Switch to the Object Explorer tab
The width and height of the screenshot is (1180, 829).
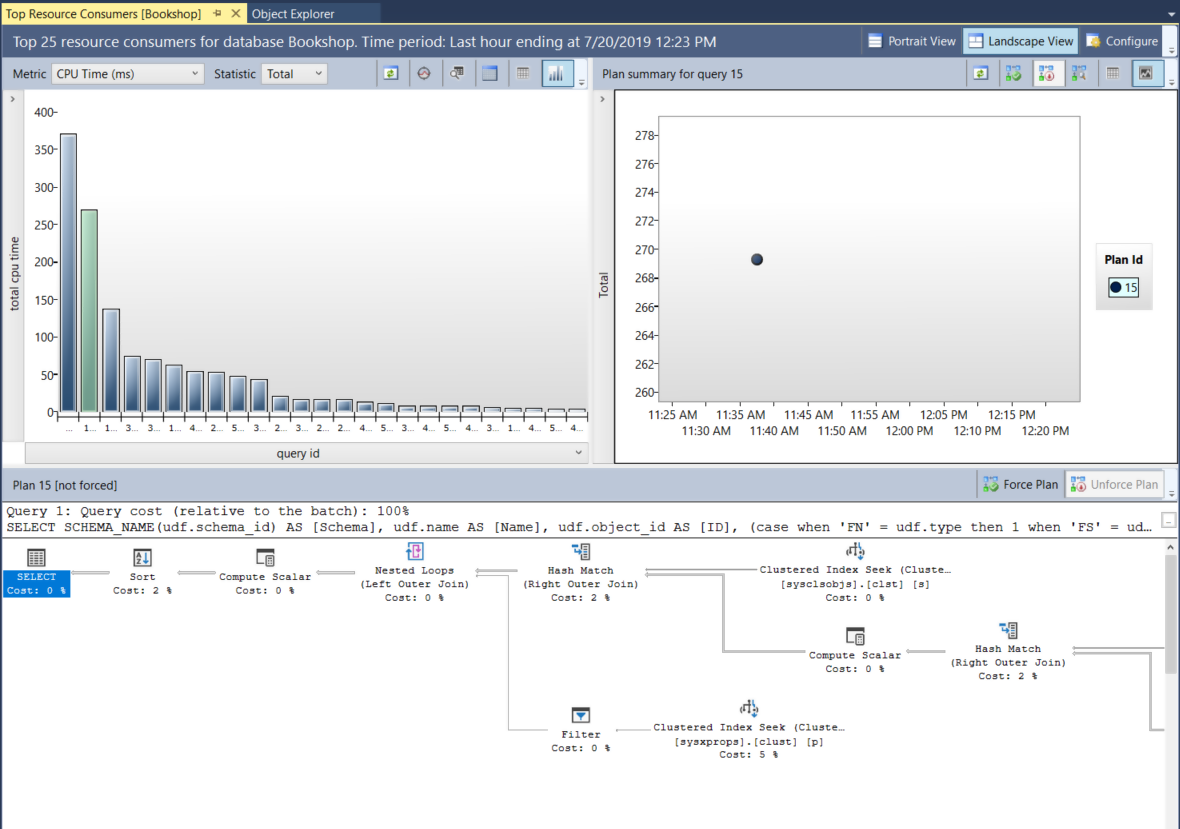293,14
